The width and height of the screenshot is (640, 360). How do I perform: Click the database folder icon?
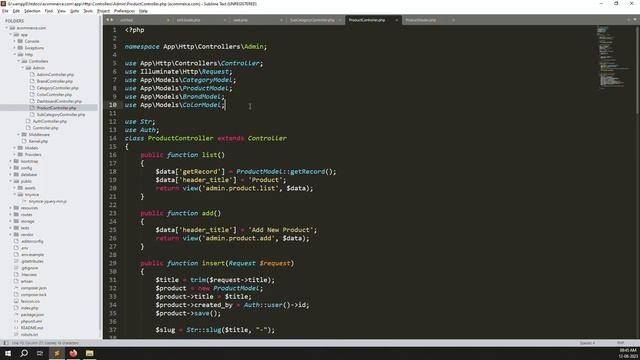[x=16, y=174]
